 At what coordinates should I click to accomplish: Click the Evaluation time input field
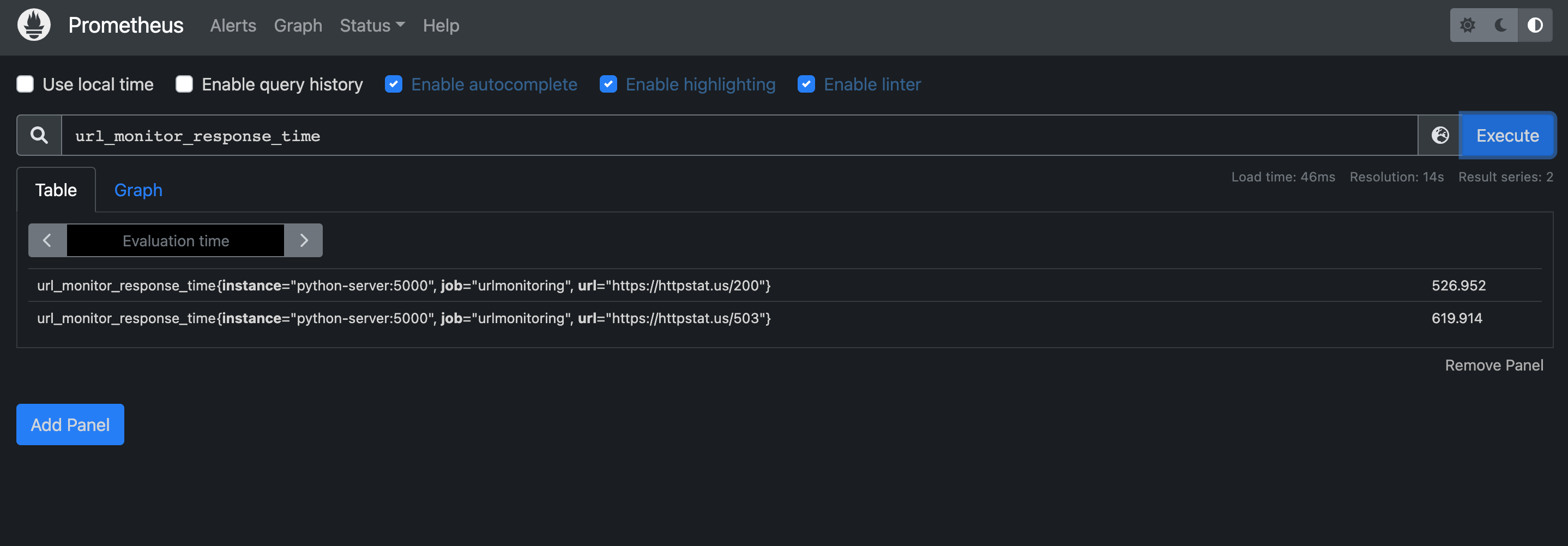tap(176, 240)
